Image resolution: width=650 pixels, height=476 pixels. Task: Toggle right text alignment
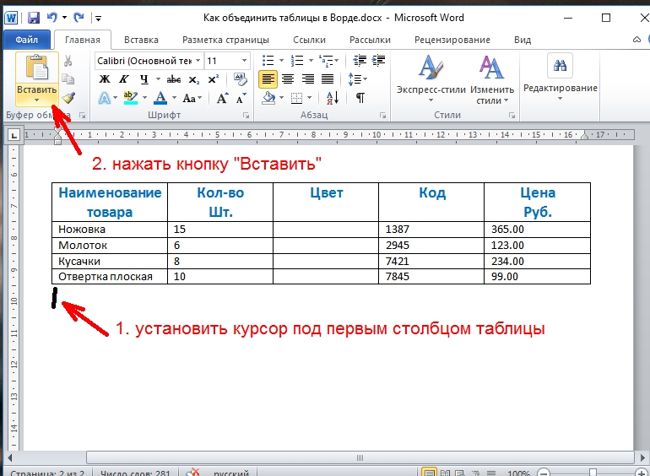pyautogui.click(x=308, y=79)
